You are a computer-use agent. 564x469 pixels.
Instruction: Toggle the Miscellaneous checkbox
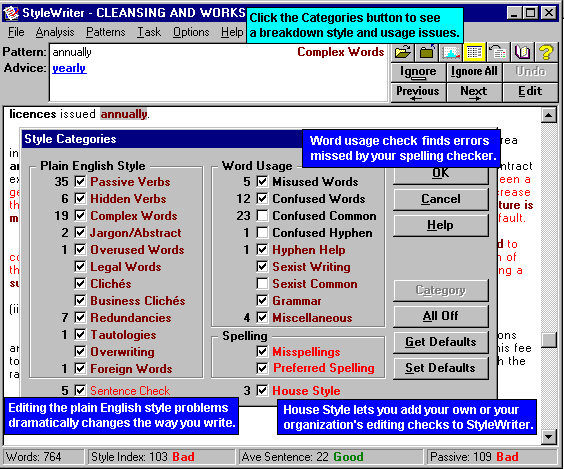tap(262, 317)
